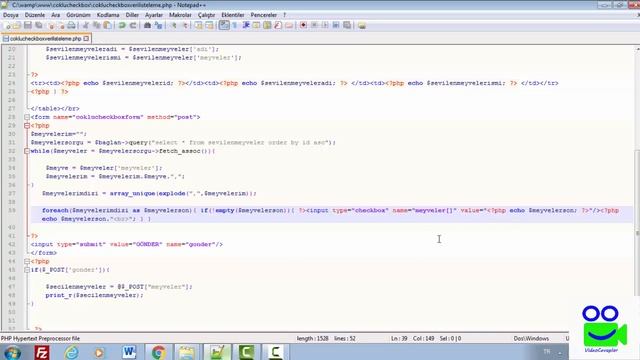Toggle the indent guide toolbar button
Viewport: 640px width, 360px height.
[x=246, y=25]
